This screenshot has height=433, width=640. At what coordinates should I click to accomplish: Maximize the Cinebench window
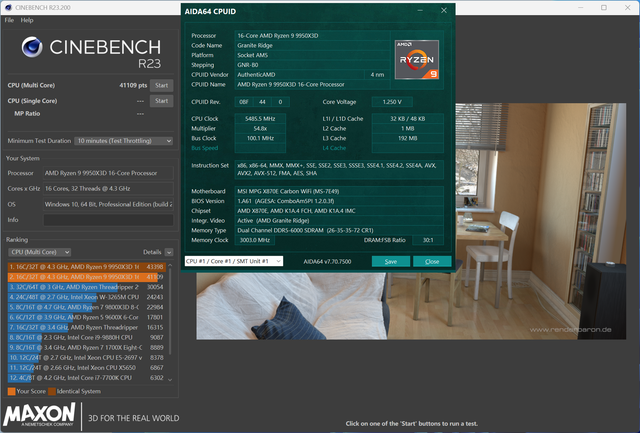pyautogui.click(x=604, y=7)
